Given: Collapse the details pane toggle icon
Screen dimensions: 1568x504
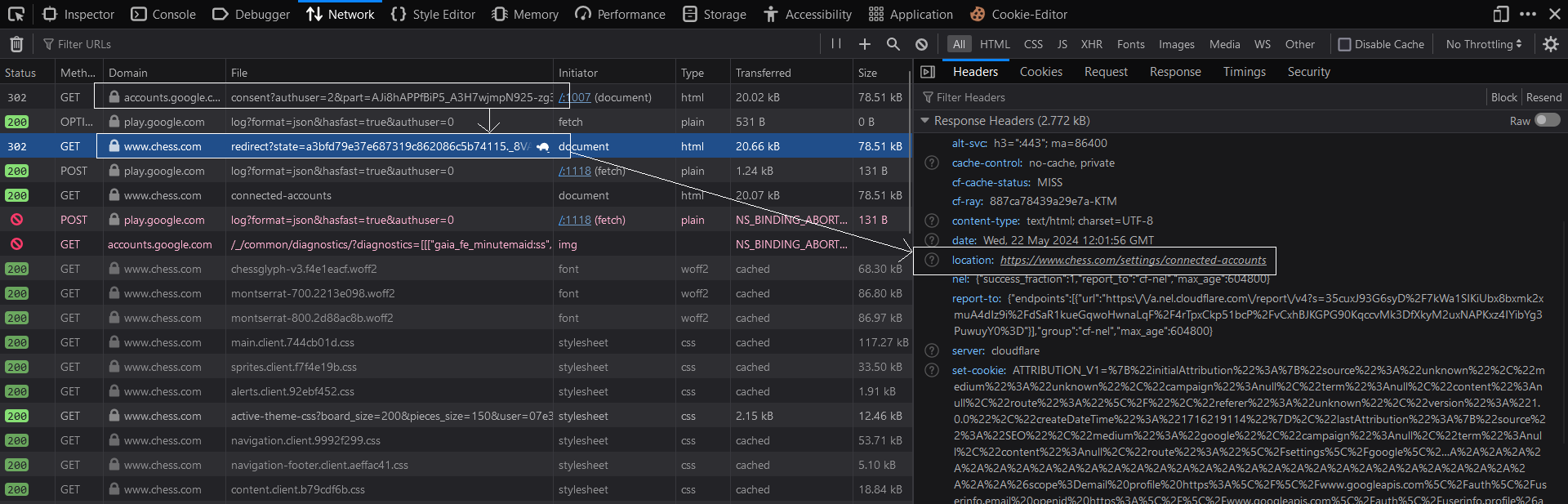Looking at the screenshot, I should 928,72.
